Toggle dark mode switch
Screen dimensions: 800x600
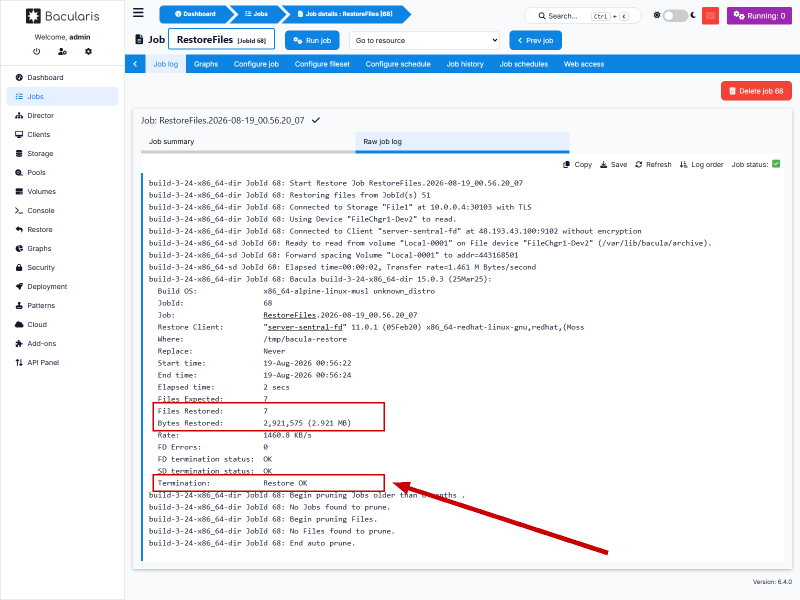pyautogui.click(x=674, y=16)
